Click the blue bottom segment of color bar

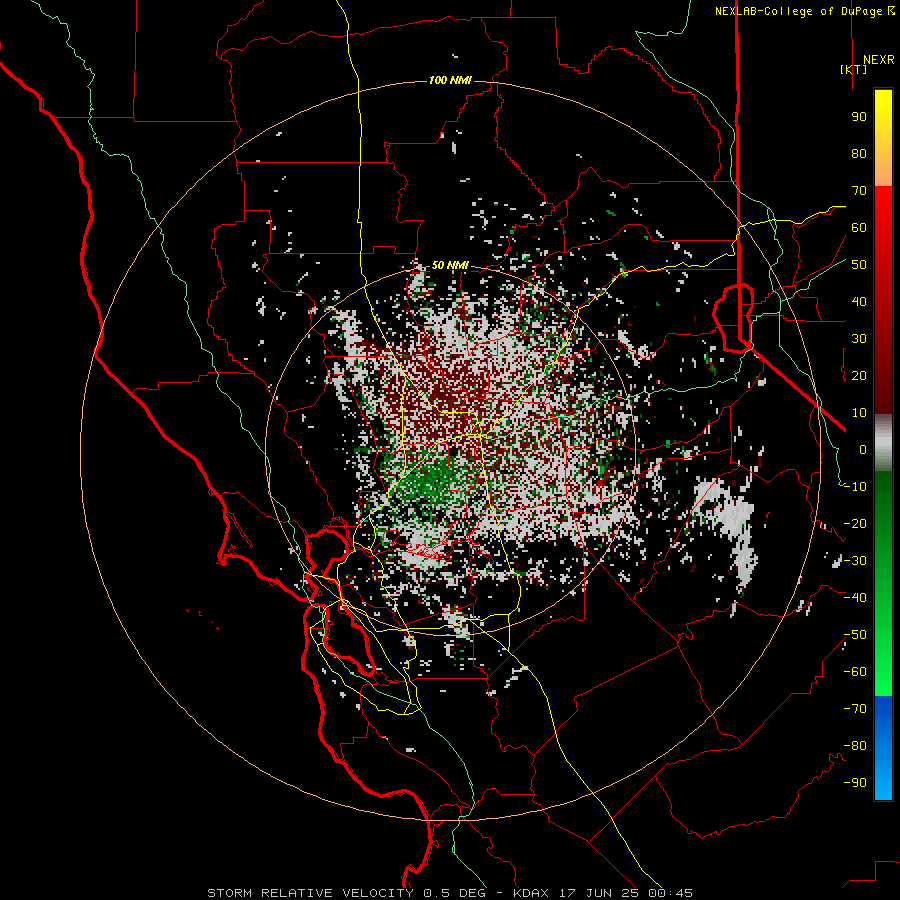click(883, 748)
